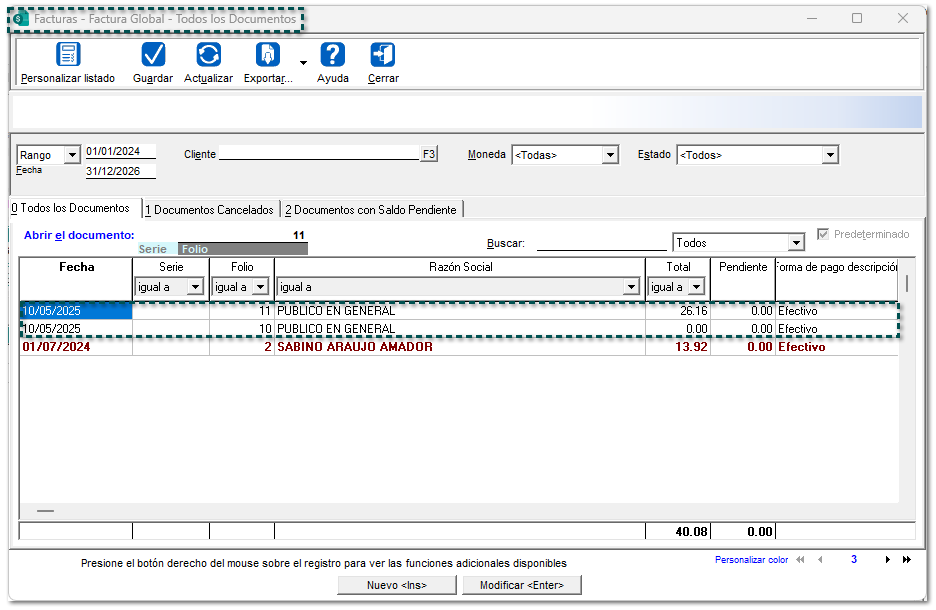The height and width of the screenshot is (610, 936).
Task: Expand the Rango date type dropdown
Action: pos(71,155)
